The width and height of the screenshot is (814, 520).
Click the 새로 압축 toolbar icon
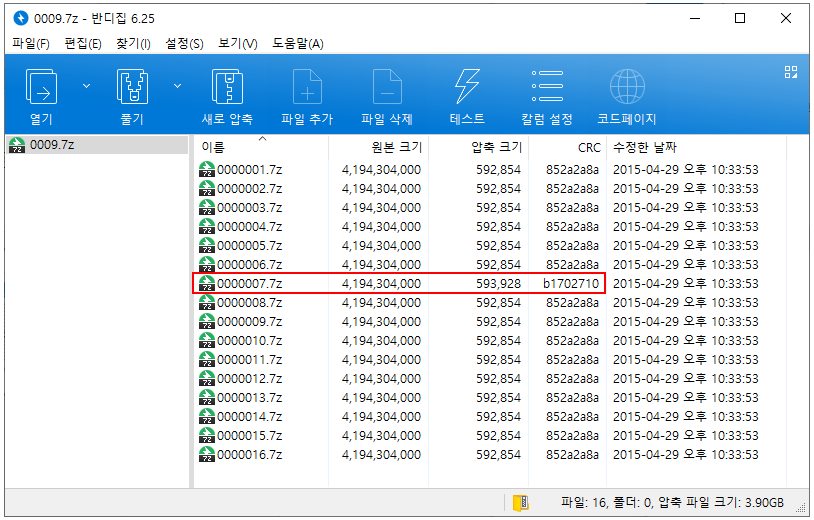pyautogui.click(x=227, y=87)
